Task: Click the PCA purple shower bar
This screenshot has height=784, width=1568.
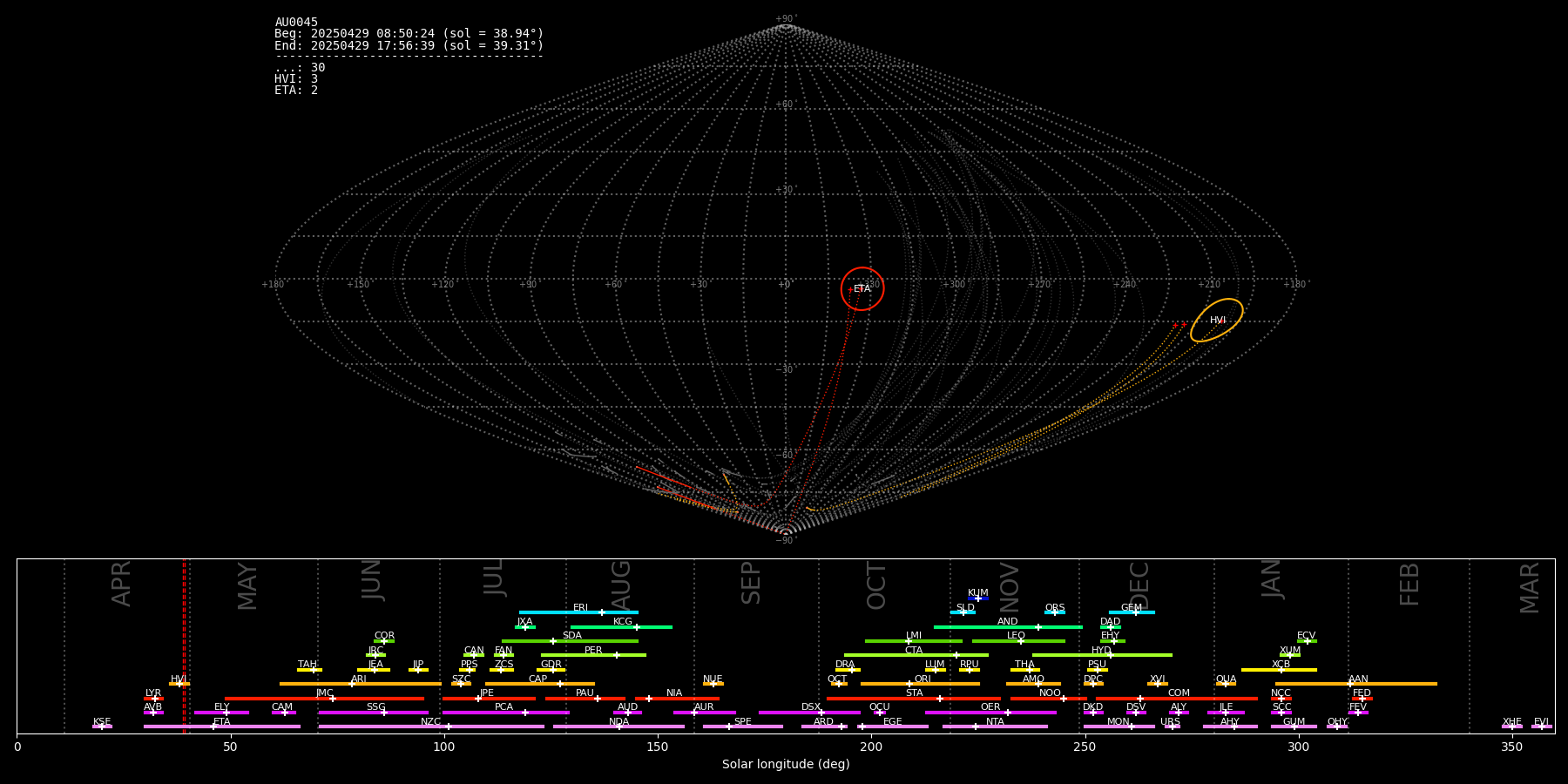Action: coord(505,713)
